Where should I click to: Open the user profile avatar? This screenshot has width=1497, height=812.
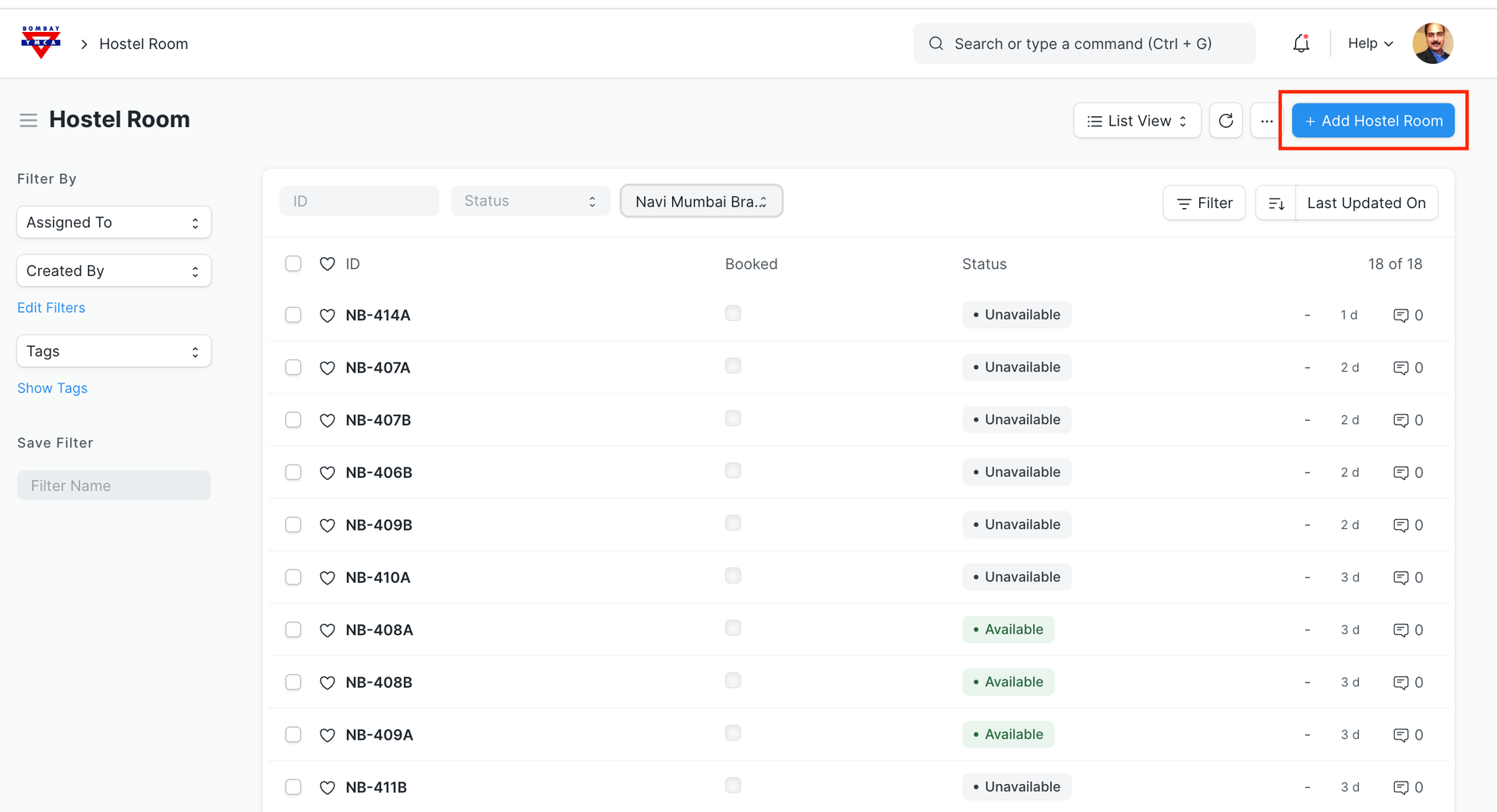(x=1432, y=44)
